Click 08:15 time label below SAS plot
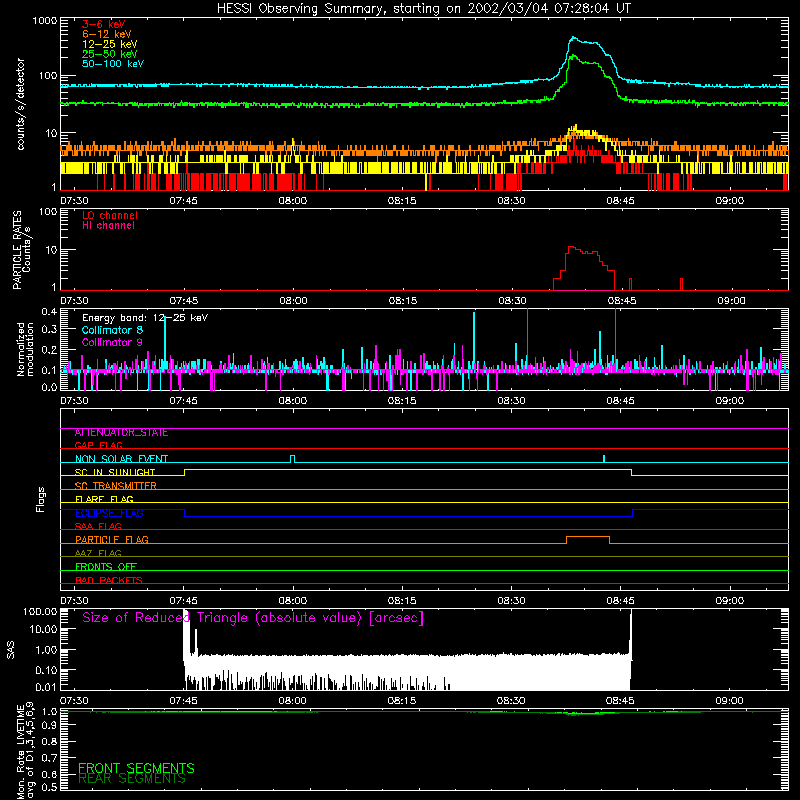Image resolution: width=800 pixels, height=800 pixels. click(x=402, y=701)
